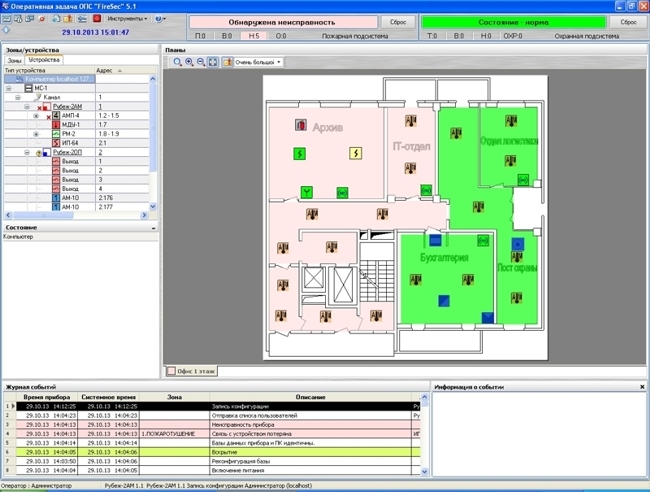Expand the АМП-4 device node
This screenshot has width=650, height=492.
tap(36, 115)
